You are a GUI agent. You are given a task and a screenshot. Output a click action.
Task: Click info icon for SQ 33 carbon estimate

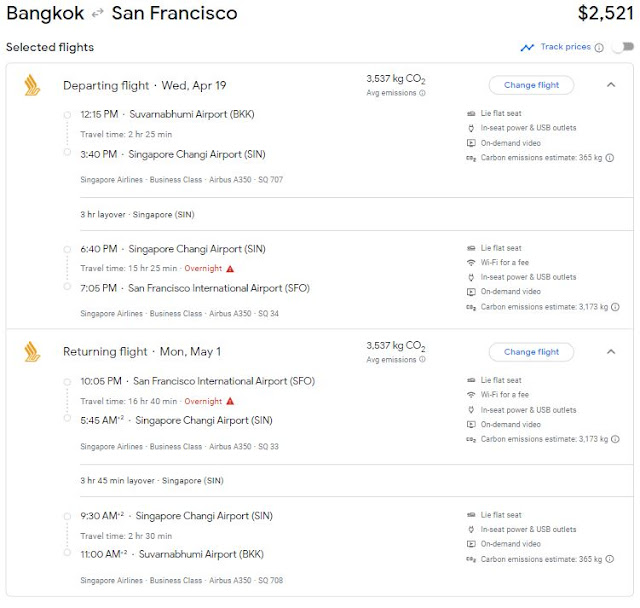(615, 439)
